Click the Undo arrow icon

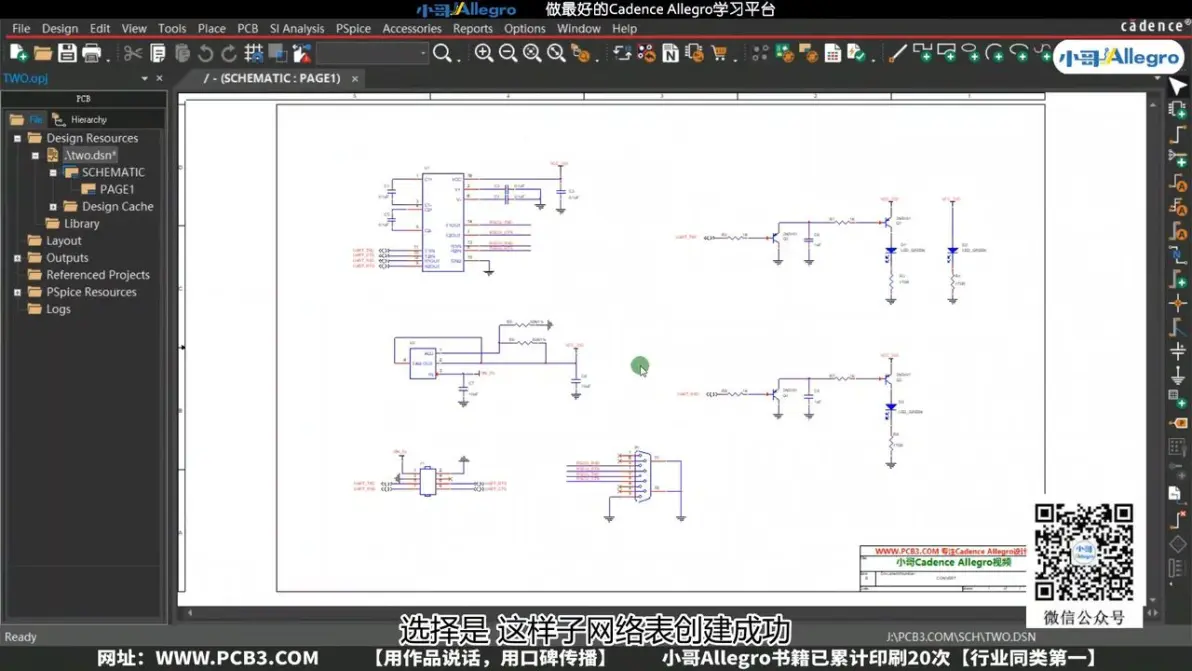pyautogui.click(x=205, y=53)
